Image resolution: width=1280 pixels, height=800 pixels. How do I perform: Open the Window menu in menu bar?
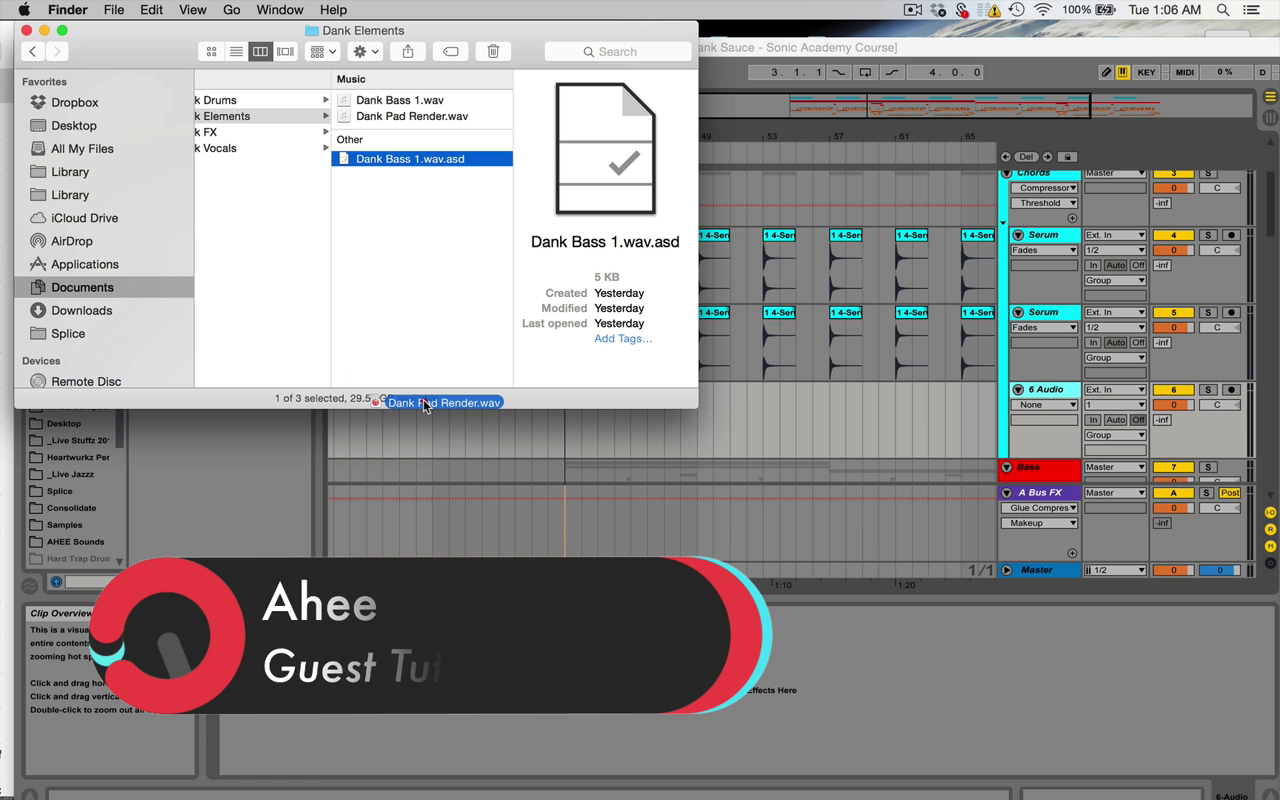coord(280,10)
